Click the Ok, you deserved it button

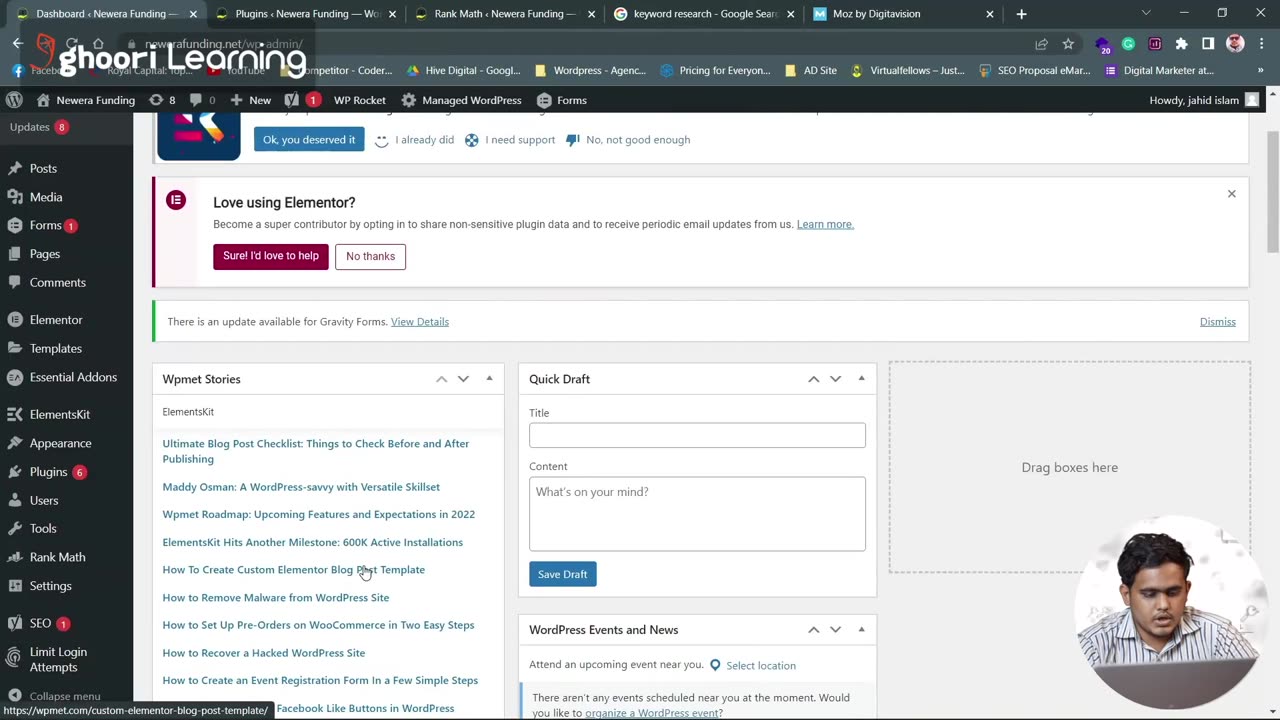pyautogui.click(x=309, y=140)
